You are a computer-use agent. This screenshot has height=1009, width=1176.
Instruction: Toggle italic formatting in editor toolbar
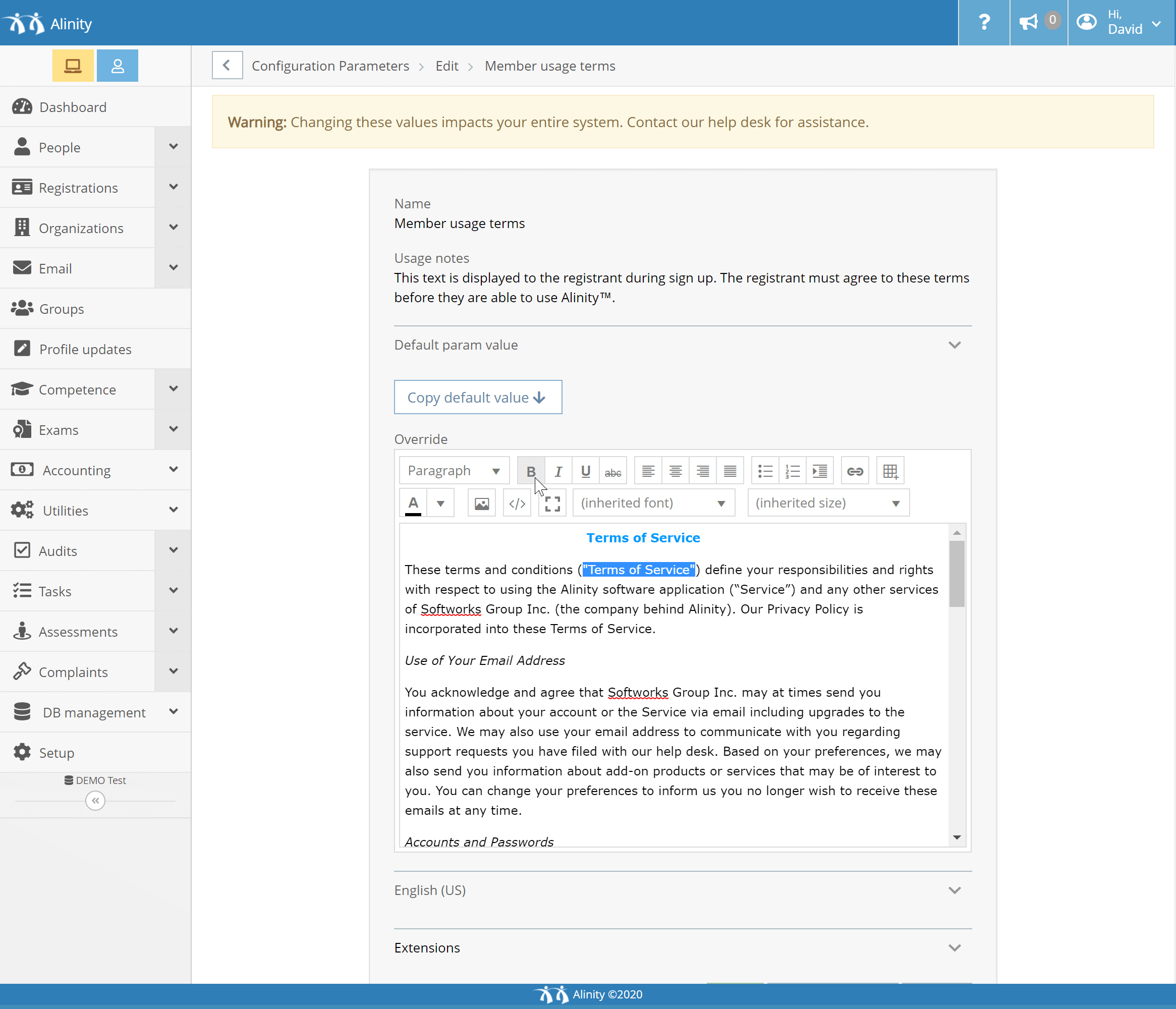558,471
